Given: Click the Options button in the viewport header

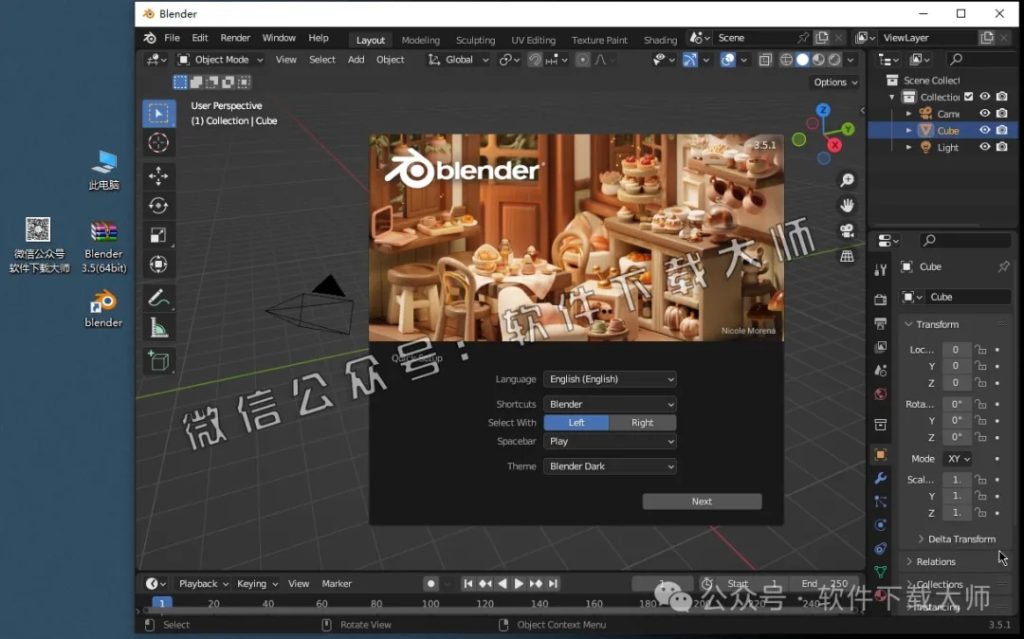Looking at the screenshot, I should [833, 82].
